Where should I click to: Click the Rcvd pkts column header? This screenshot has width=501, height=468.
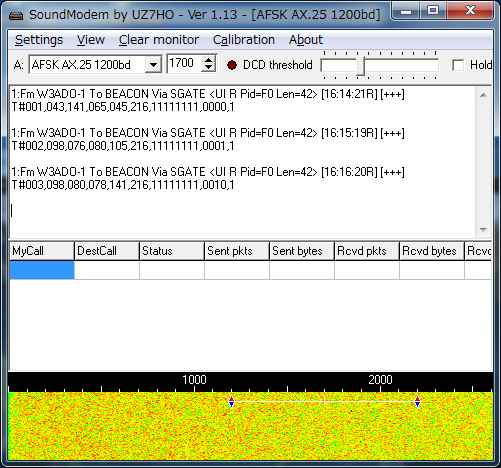(x=367, y=251)
